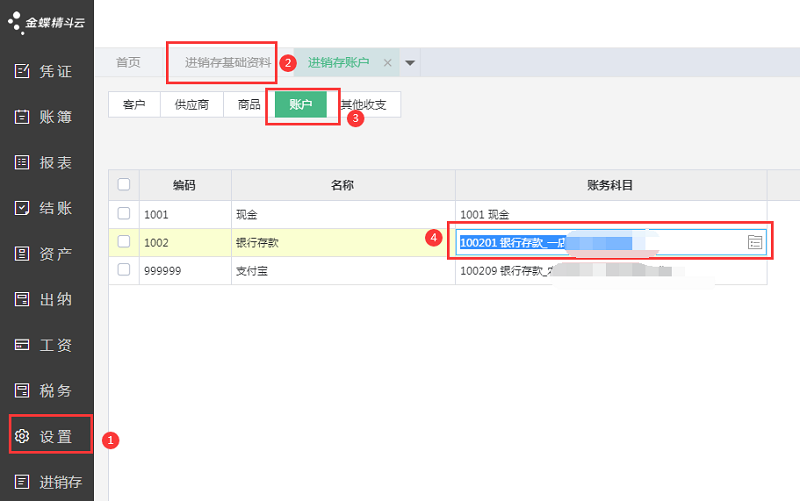The height and width of the screenshot is (501, 800).
Task: Check the box for row 1001 现金
Action: 124,213
